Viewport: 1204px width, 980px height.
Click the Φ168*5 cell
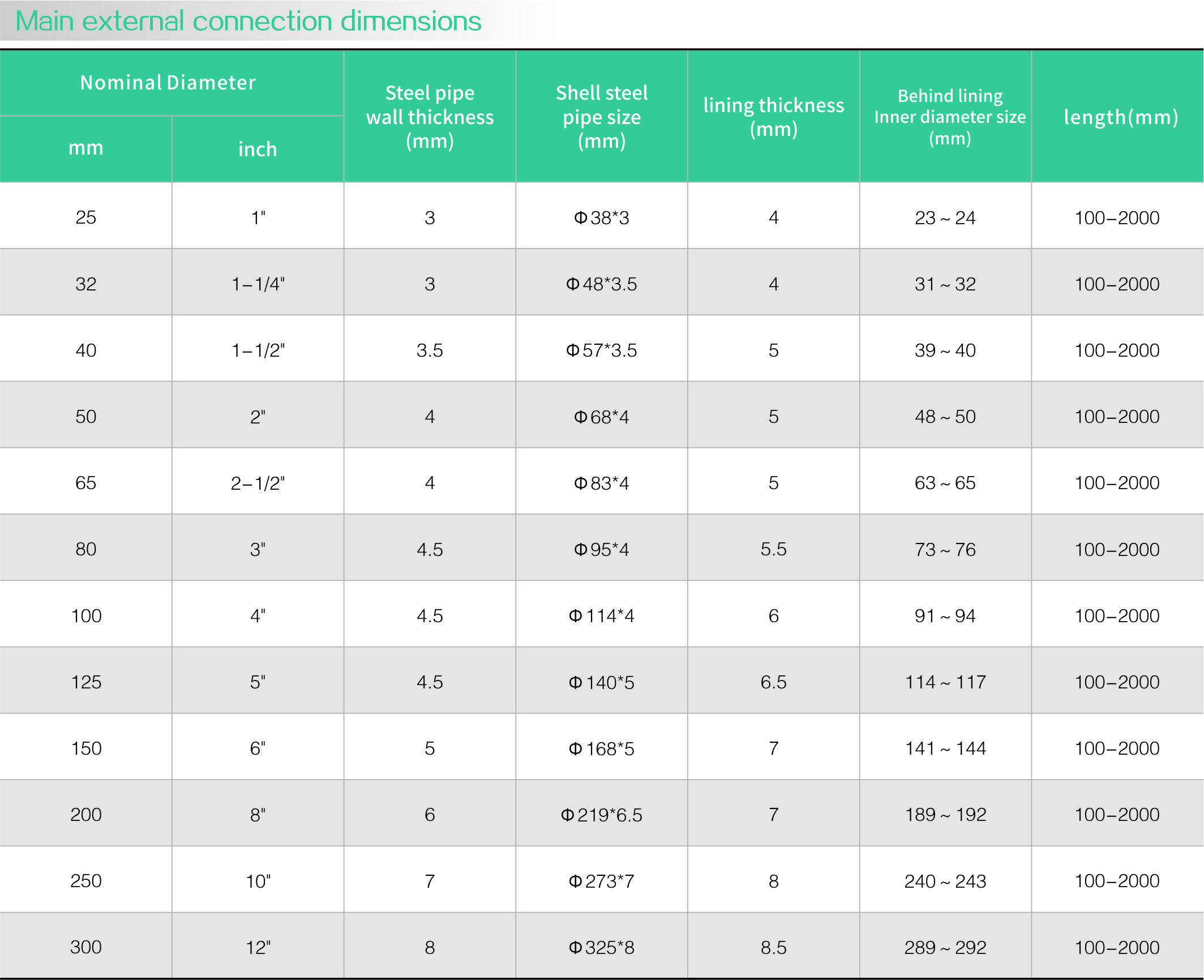602,748
